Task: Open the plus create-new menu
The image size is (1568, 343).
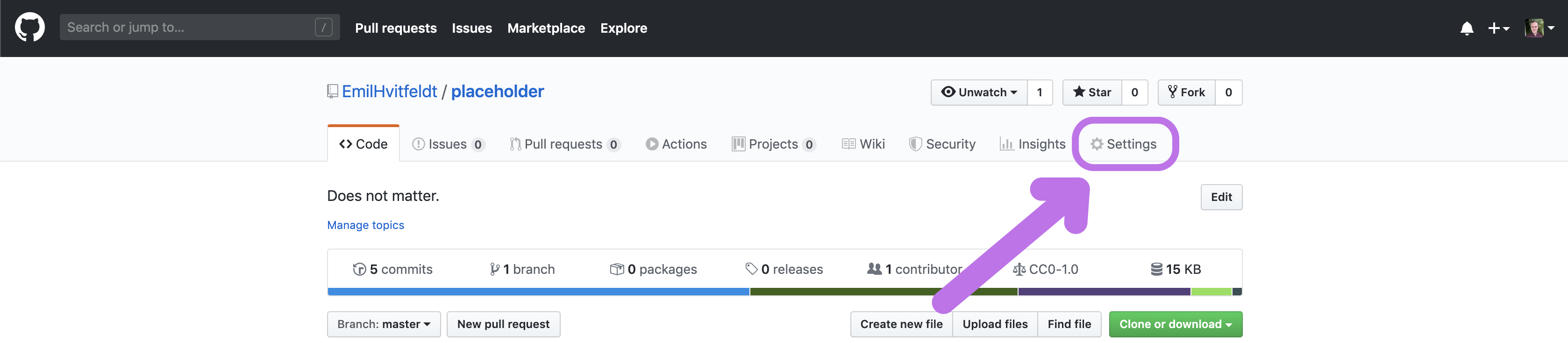Action: coord(1498,28)
